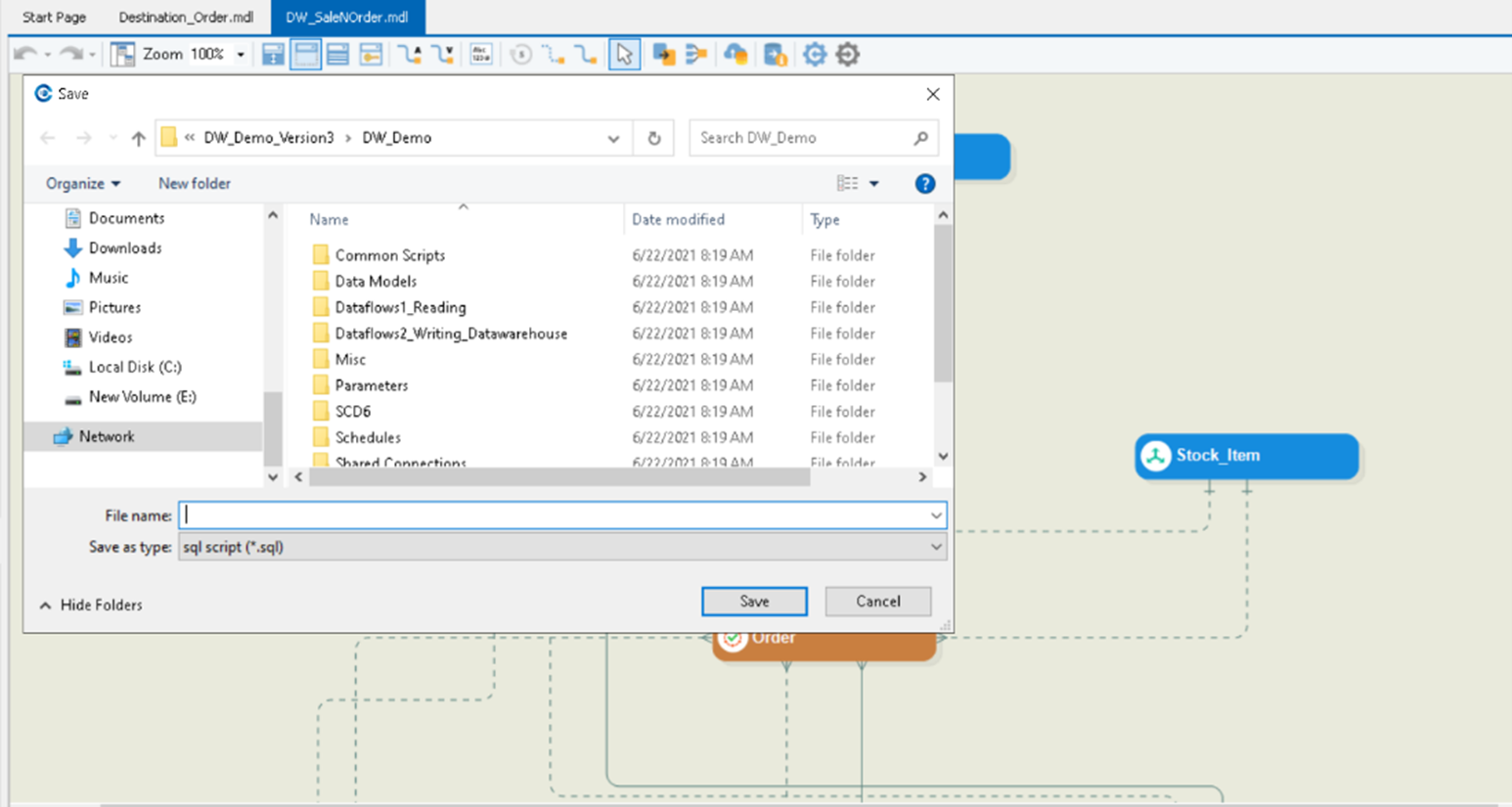The height and width of the screenshot is (807, 1512).
Task: Collapse the panel with Hide Folders
Action: pyautogui.click(x=91, y=605)
